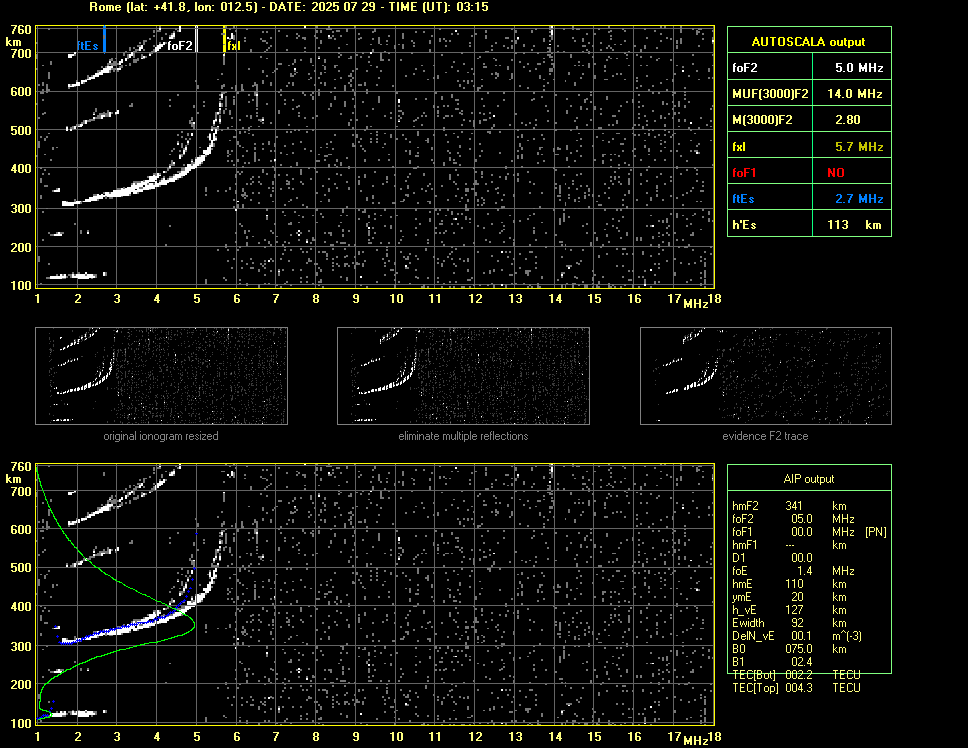968x748 pixels.
Task: Select the foF2 '05.0' value in AIP output
Action: [x=802, y=519]
